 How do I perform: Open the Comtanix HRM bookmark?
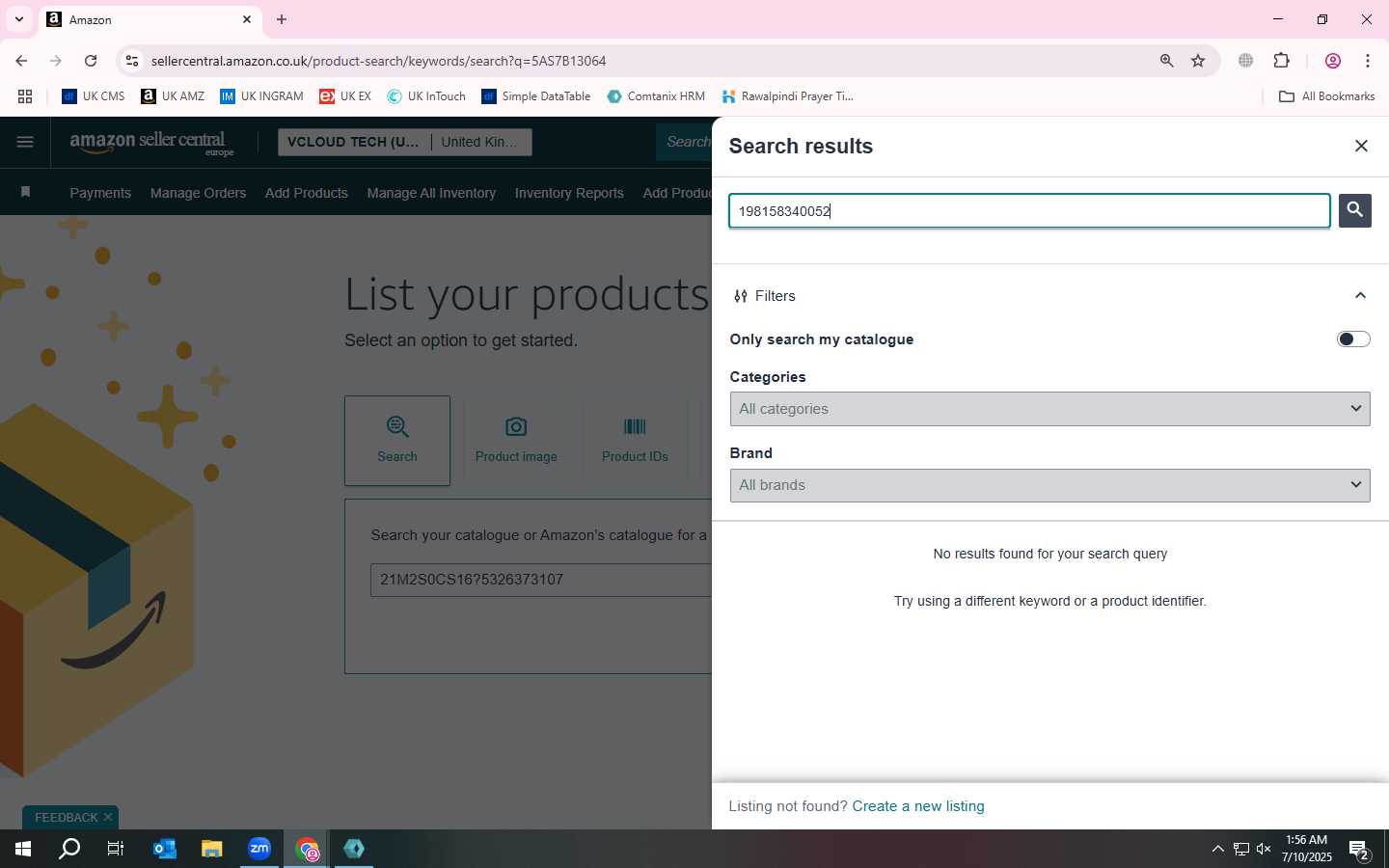[x=656, y=96]
